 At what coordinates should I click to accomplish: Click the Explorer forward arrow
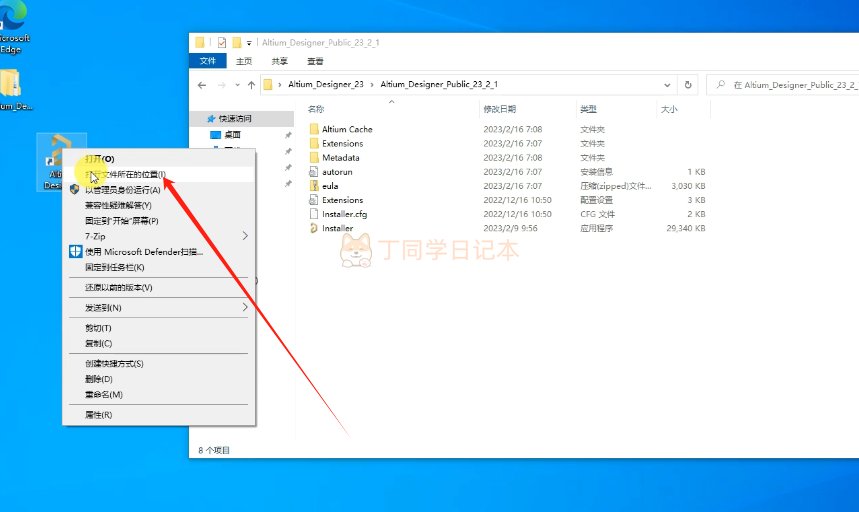[x=221, y=85]
